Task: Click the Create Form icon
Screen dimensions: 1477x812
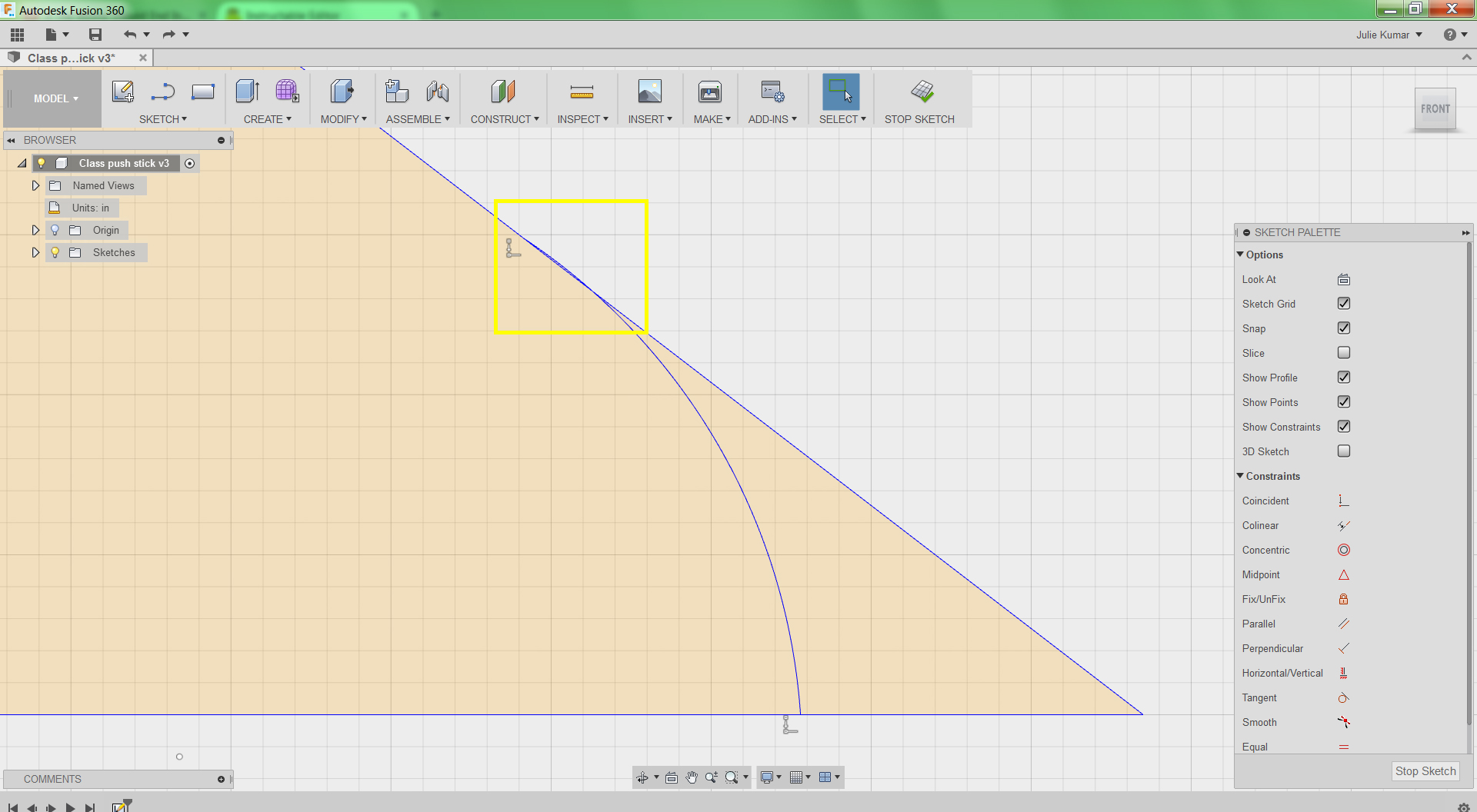Action: [x=288, y=92]
